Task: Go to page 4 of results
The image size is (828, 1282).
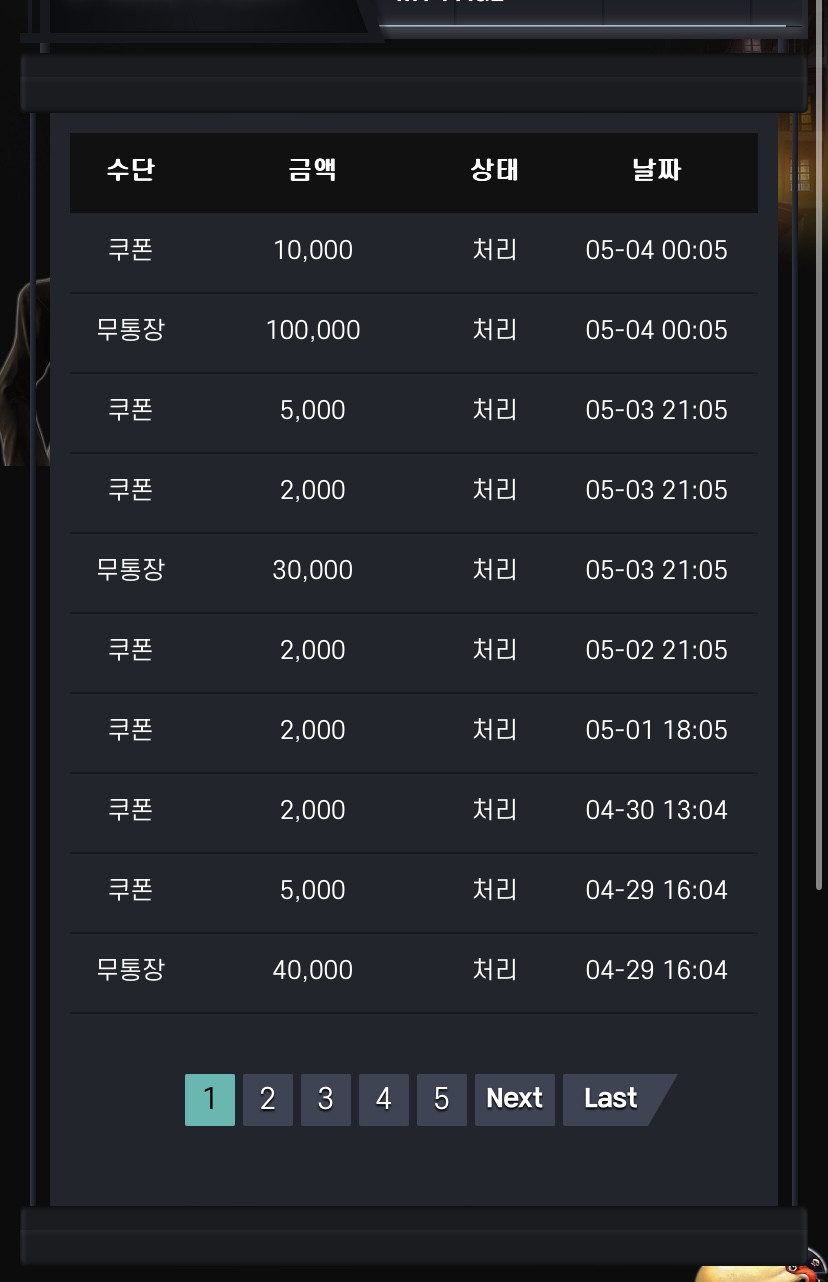Action: (x=384, y=1099)
